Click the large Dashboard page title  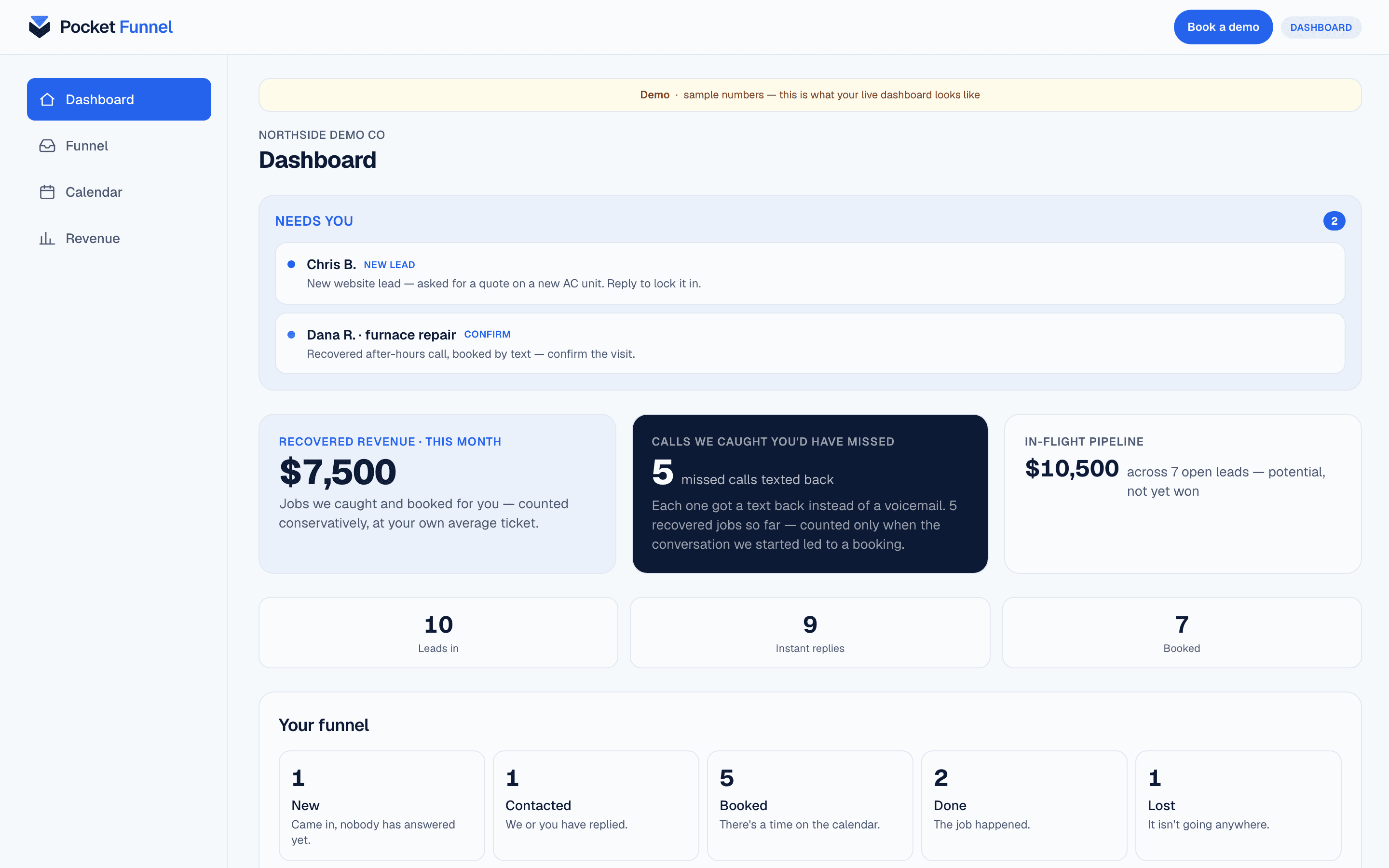[317, 160]
